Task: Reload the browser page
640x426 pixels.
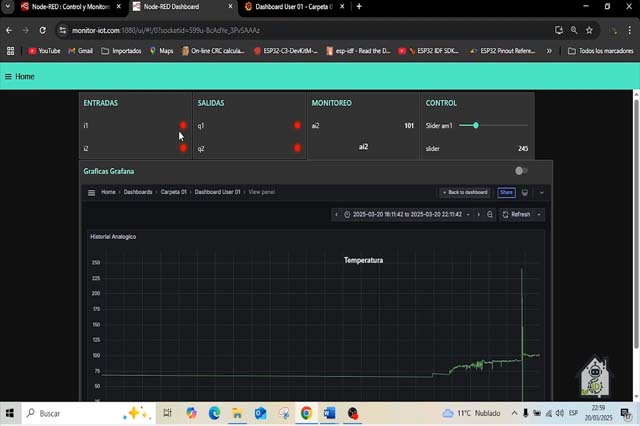Action: (42, 30)
